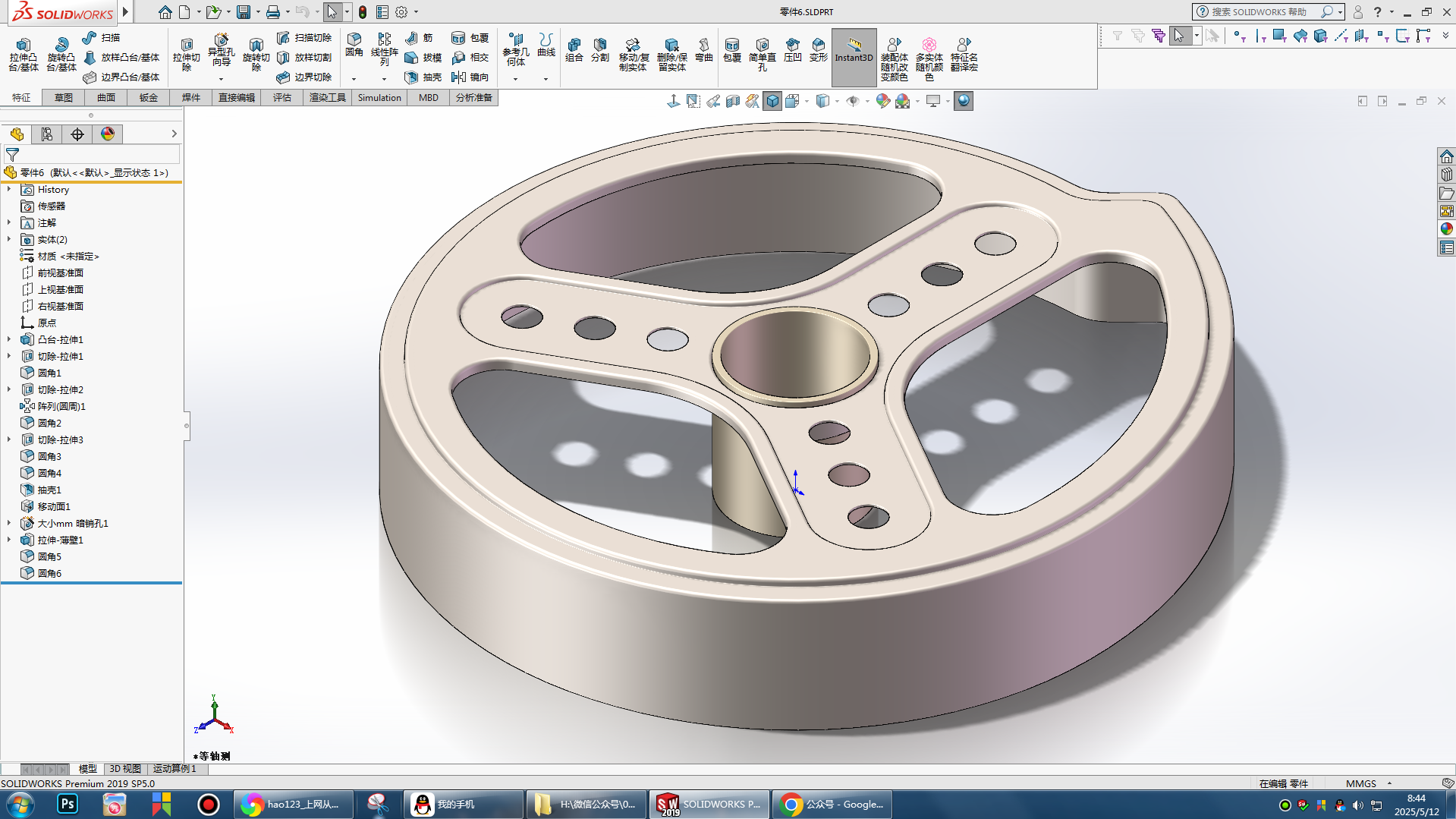Click the 扫描切除 swept cut button
The height and width of the screenshot is (819, 1456).
[x=304, y=37]
